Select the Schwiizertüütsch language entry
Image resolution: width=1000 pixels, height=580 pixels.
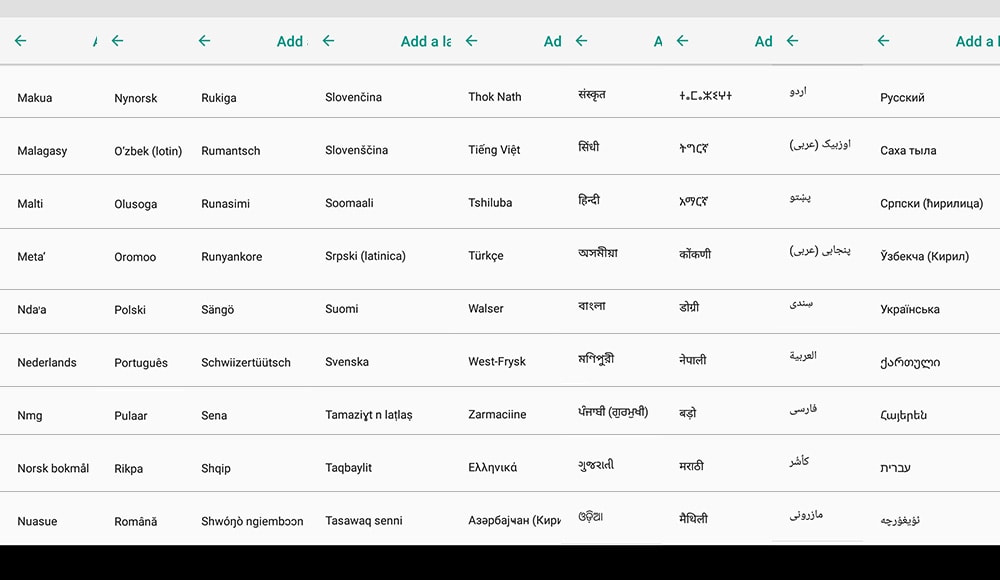[246, 363]
